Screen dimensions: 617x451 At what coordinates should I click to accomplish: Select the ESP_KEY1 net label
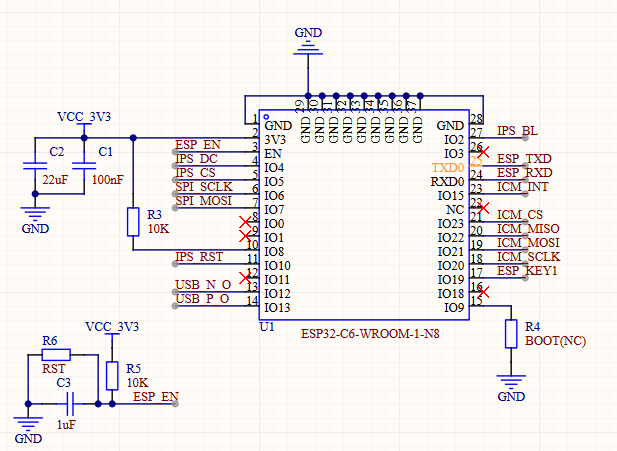[x=527, y=271]
